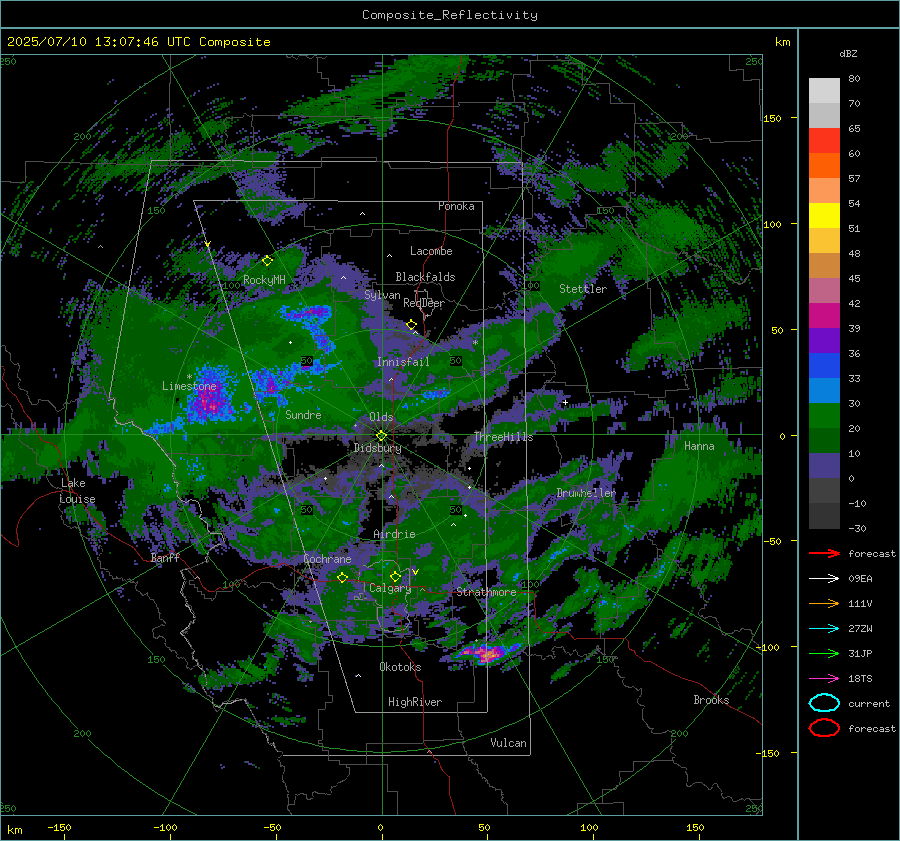Click the 111V legend text

tap(860, 603)
